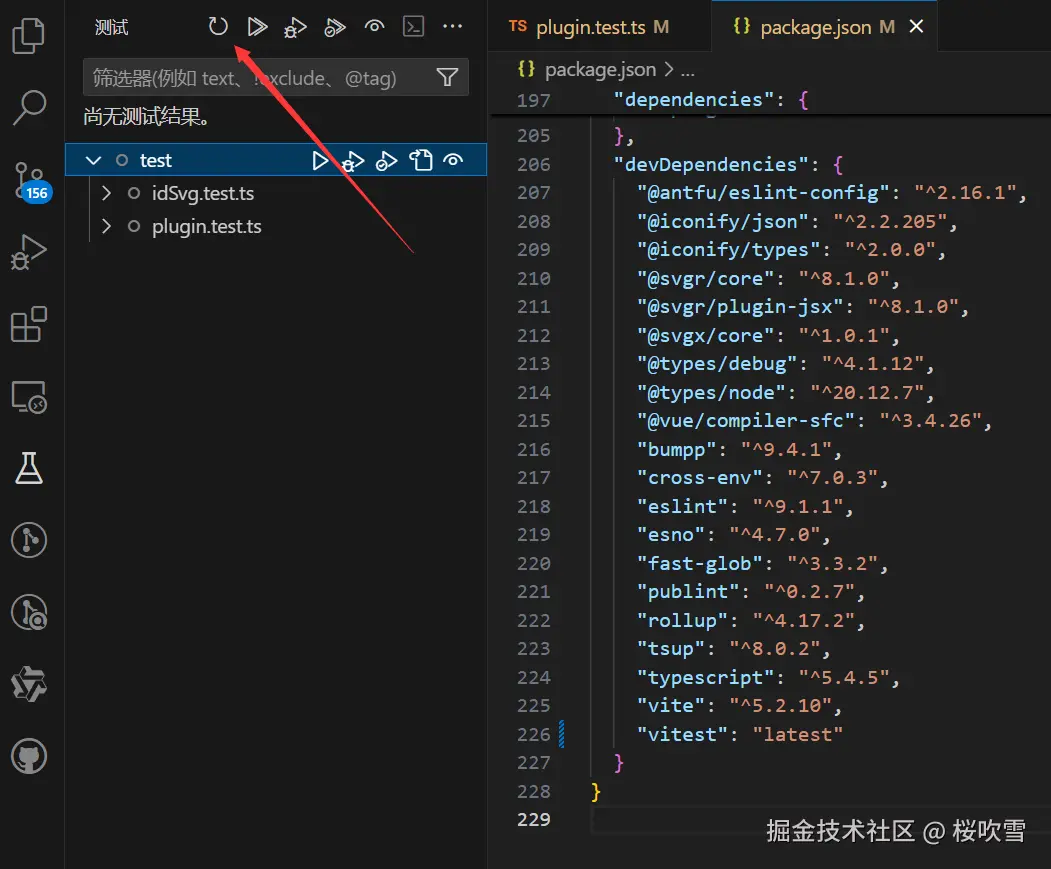1051x869 pixels.
Task: Toggle continuous run on test row
Action: pyautogui.click(x=454, y=160)
